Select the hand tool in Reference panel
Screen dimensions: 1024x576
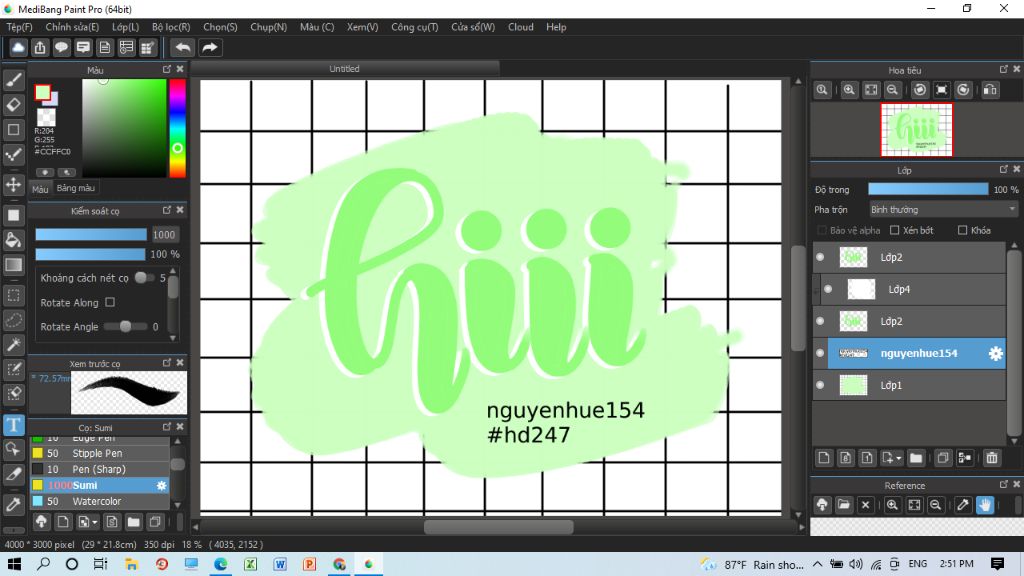985,505
